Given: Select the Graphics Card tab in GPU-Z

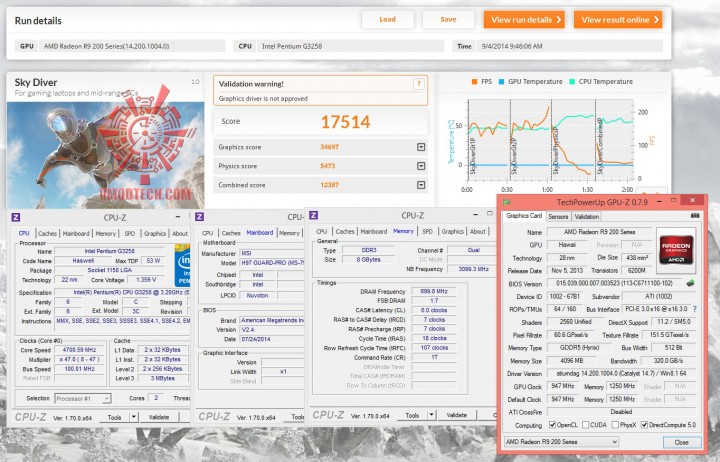Looking at the screenshot, I should click(524, 215).
